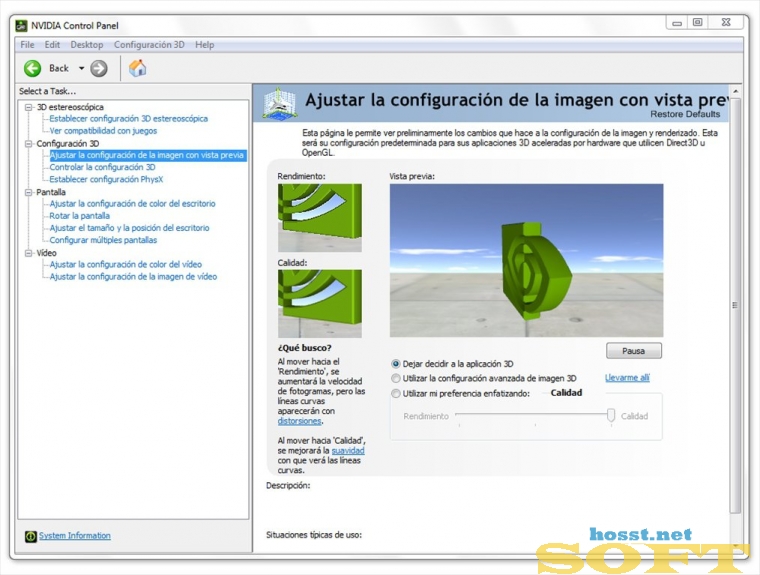
Task: Select the 'Pantalla' category label
Action: (x=51, y=192)
